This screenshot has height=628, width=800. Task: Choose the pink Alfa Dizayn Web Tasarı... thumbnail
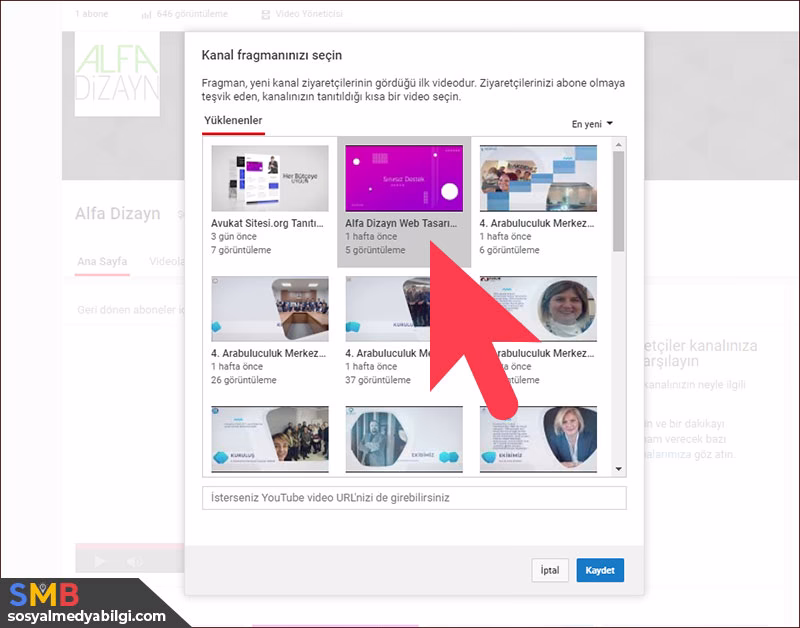coord(404,178)
